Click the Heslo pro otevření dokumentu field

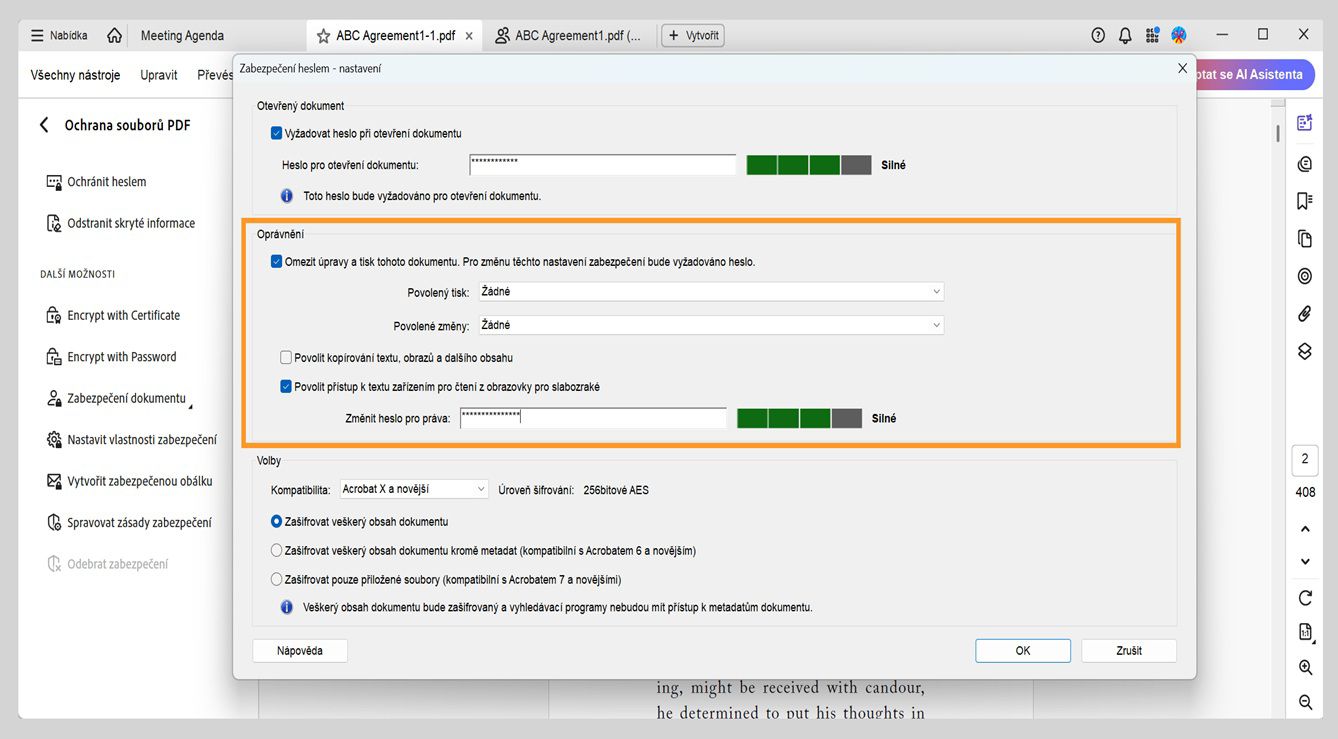point(603,165)
